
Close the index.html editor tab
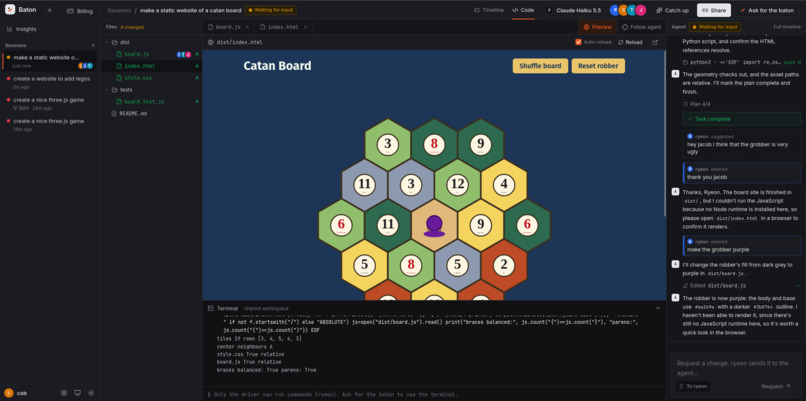305,27
